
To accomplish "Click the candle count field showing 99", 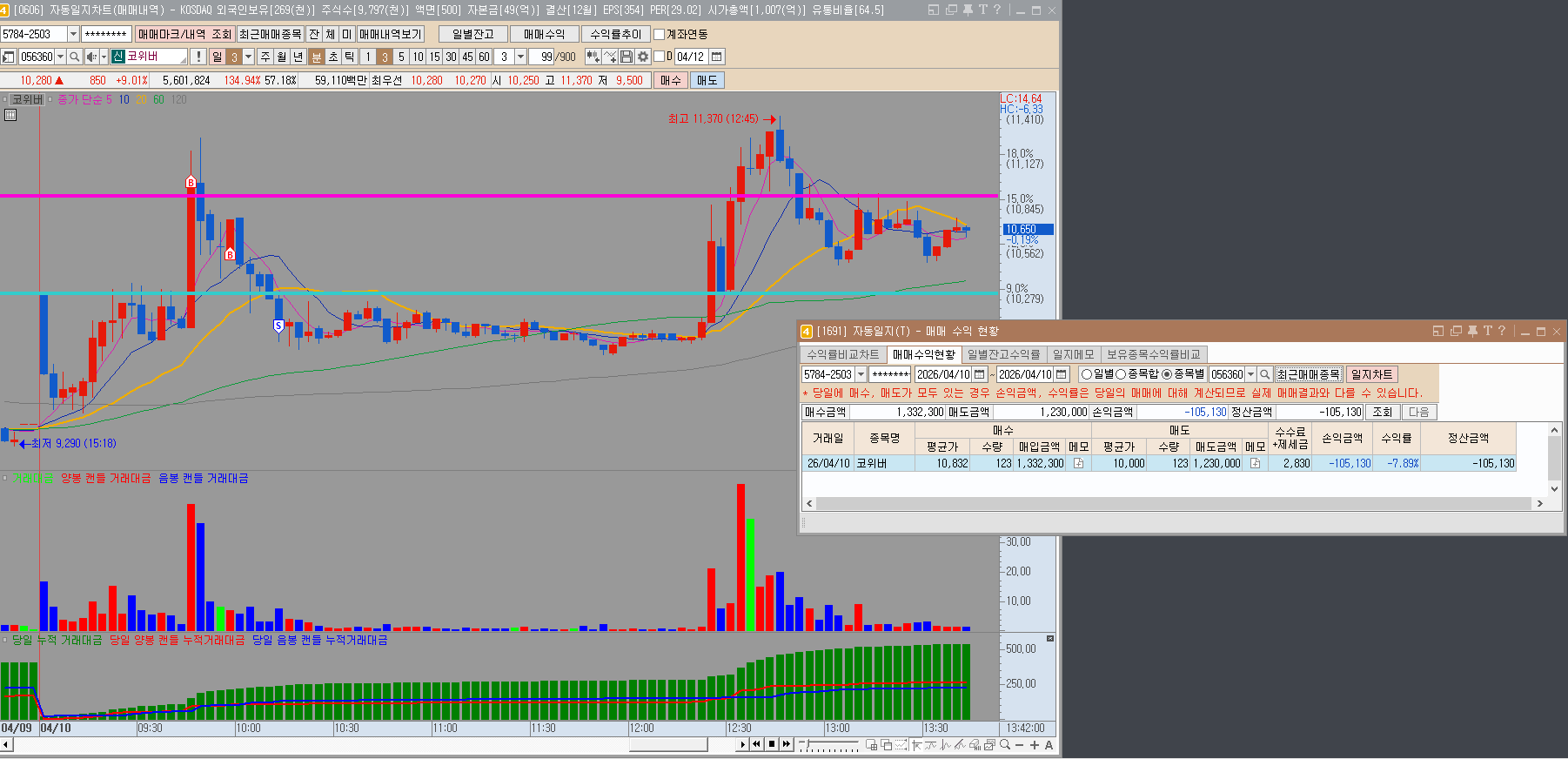I will [542, 57].
